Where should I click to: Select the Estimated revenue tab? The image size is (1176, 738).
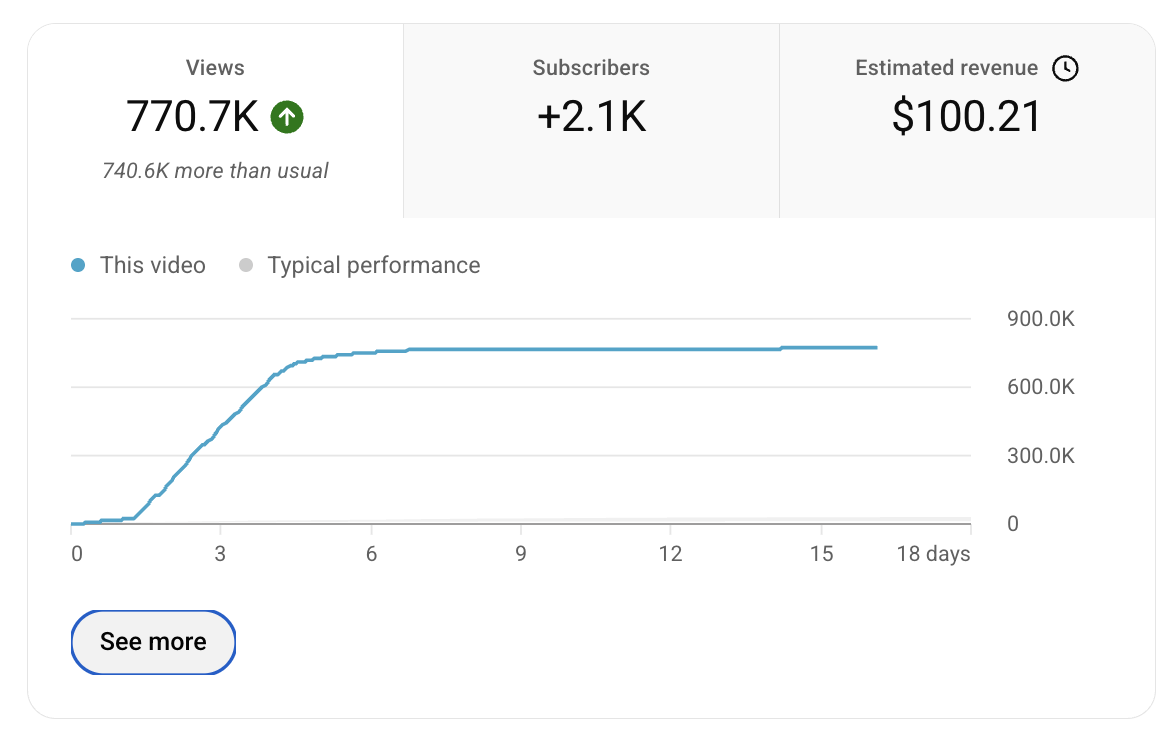[x=968, y=121]
